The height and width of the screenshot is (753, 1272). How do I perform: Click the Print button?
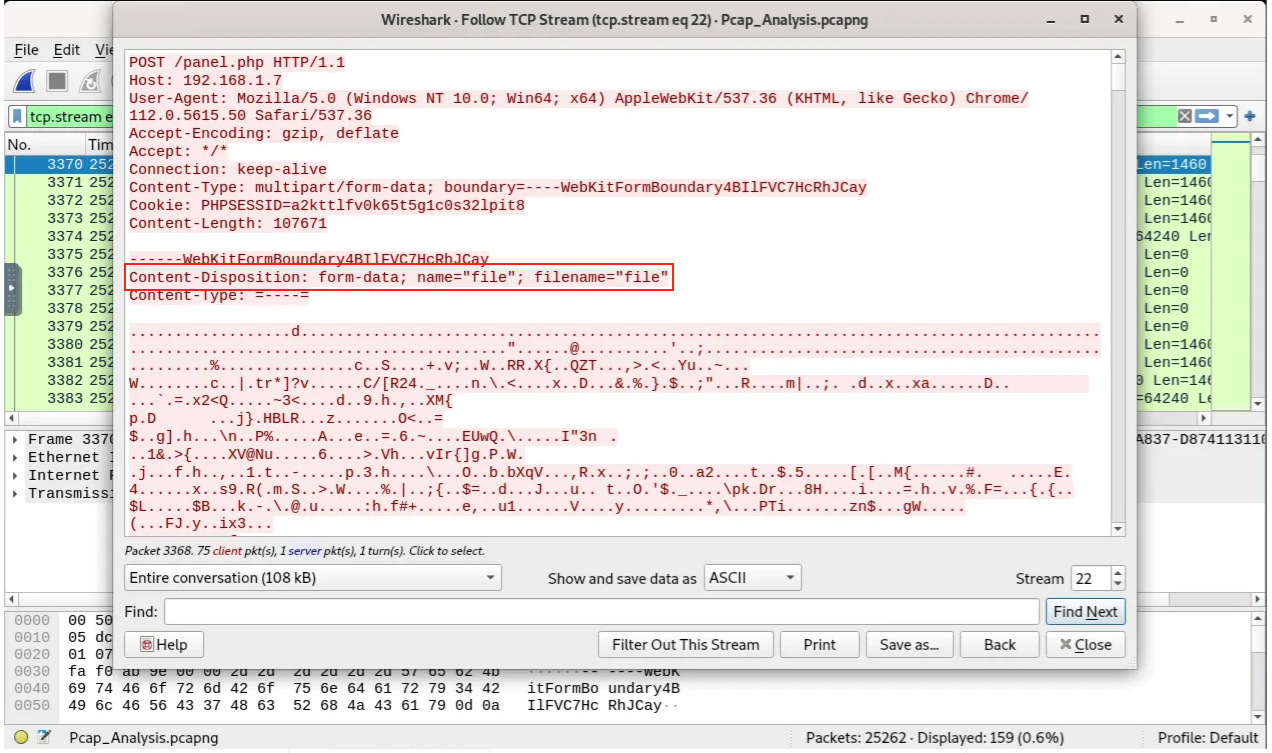820,645
